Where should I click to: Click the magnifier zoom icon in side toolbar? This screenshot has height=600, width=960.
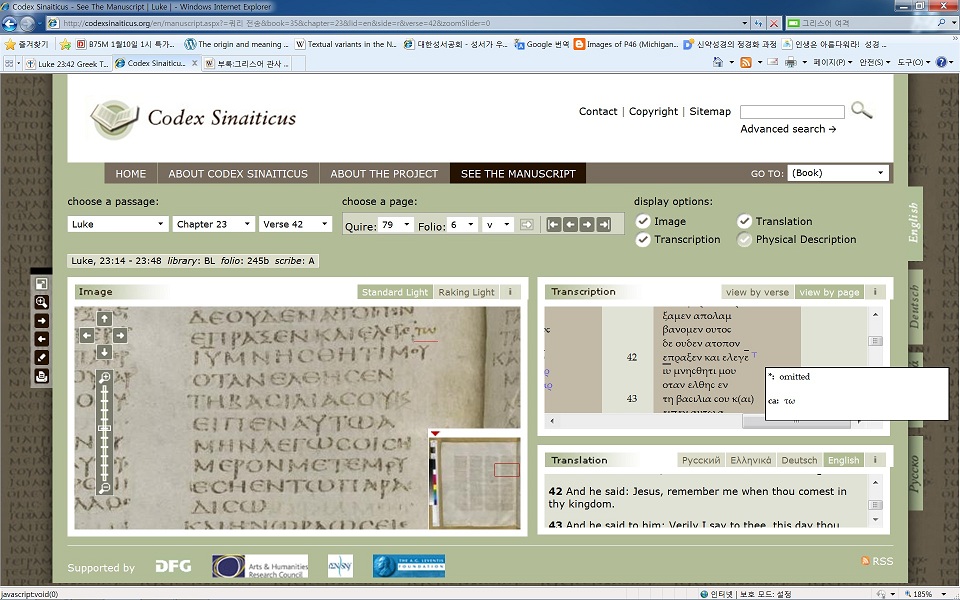pos(42,302)
